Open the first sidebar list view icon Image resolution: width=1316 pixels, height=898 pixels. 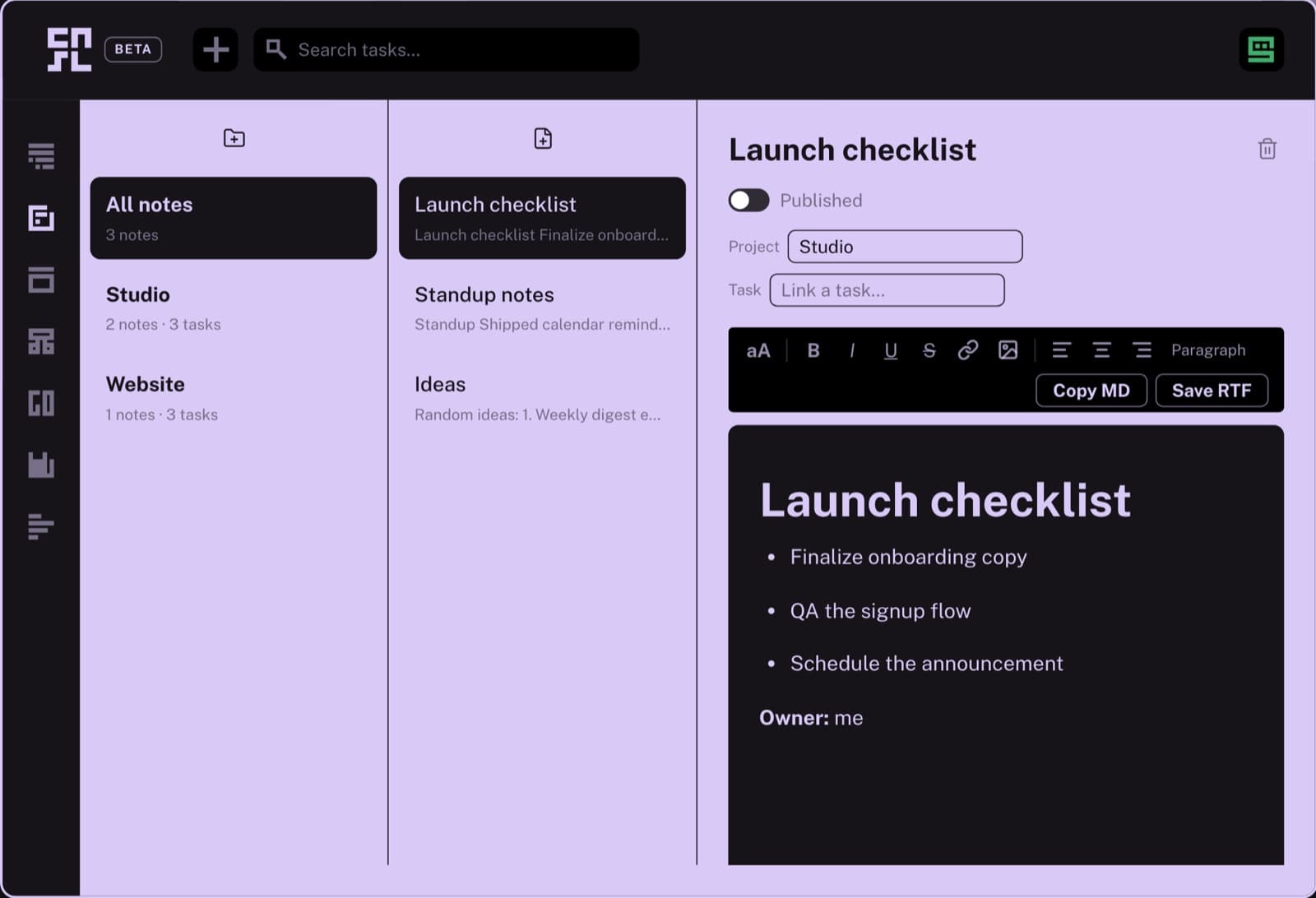tap(41, 156)
